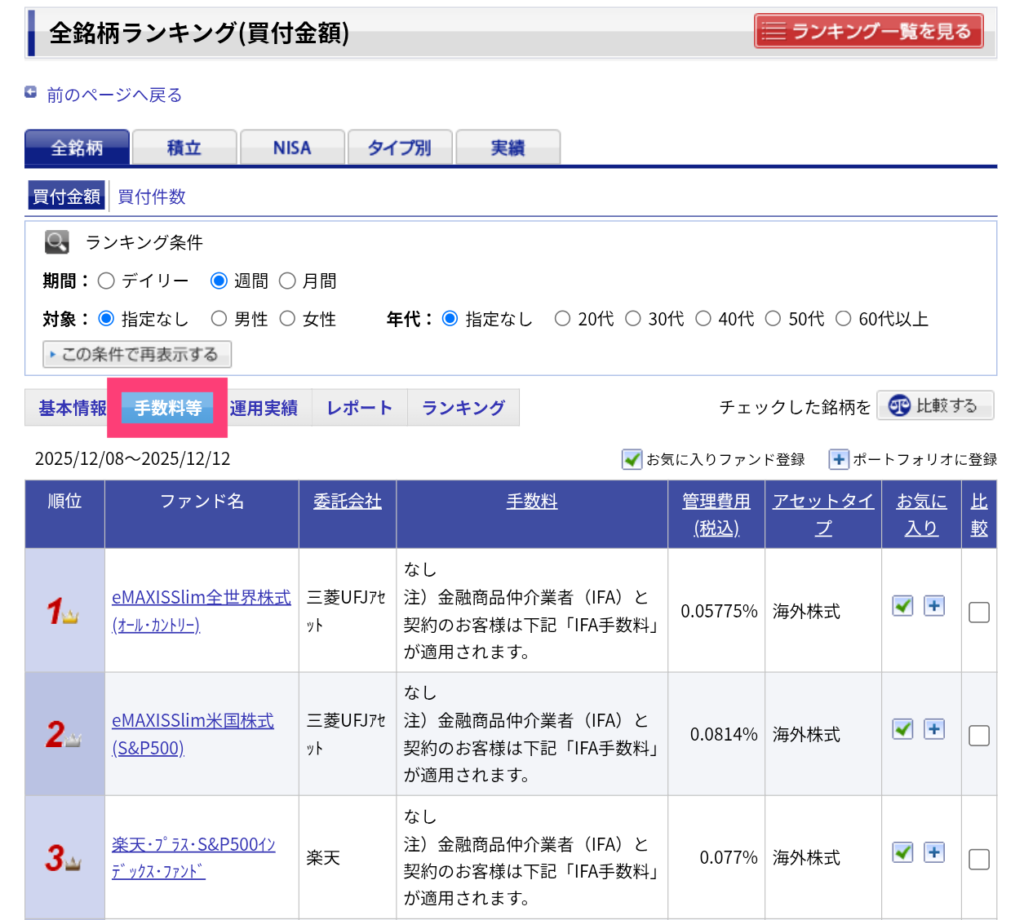
Task: Select the デイリー period radio button
Action: (x=106, y=281)
